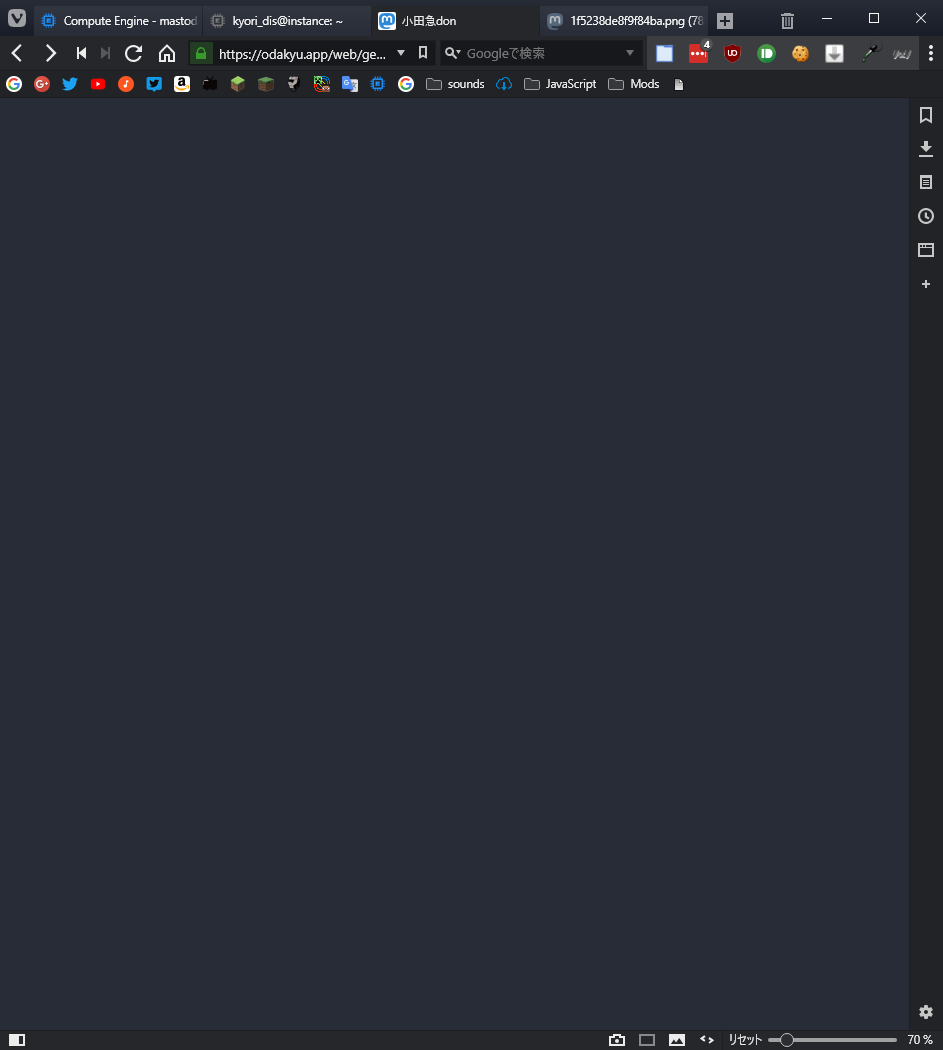The width and height of the screenshot is (943, 1050).
Task: Open the Notes side panel
Action: pyautogui.click(x=926, y=182)
